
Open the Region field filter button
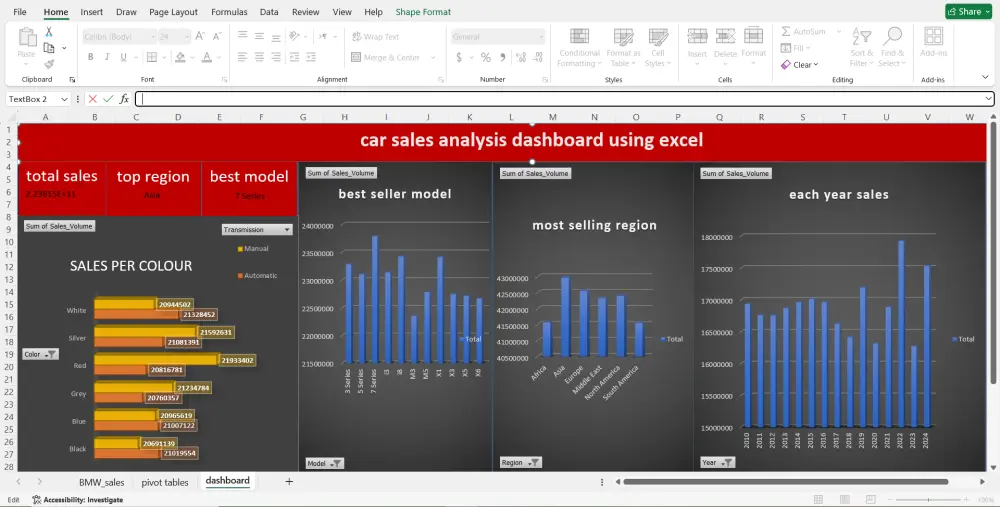pos(521,463)
